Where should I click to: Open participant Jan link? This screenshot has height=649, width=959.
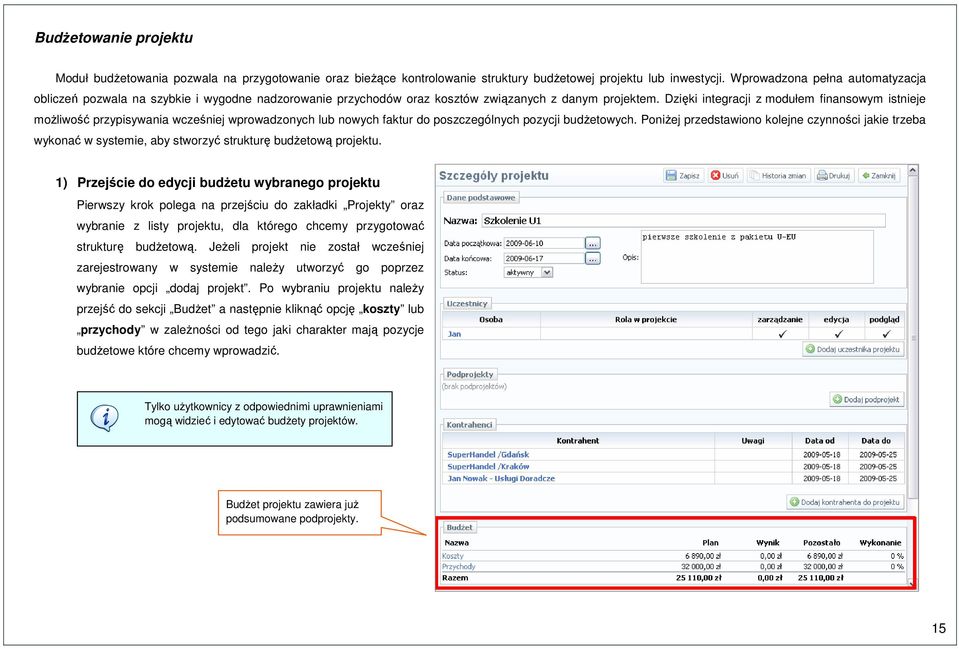454,334
